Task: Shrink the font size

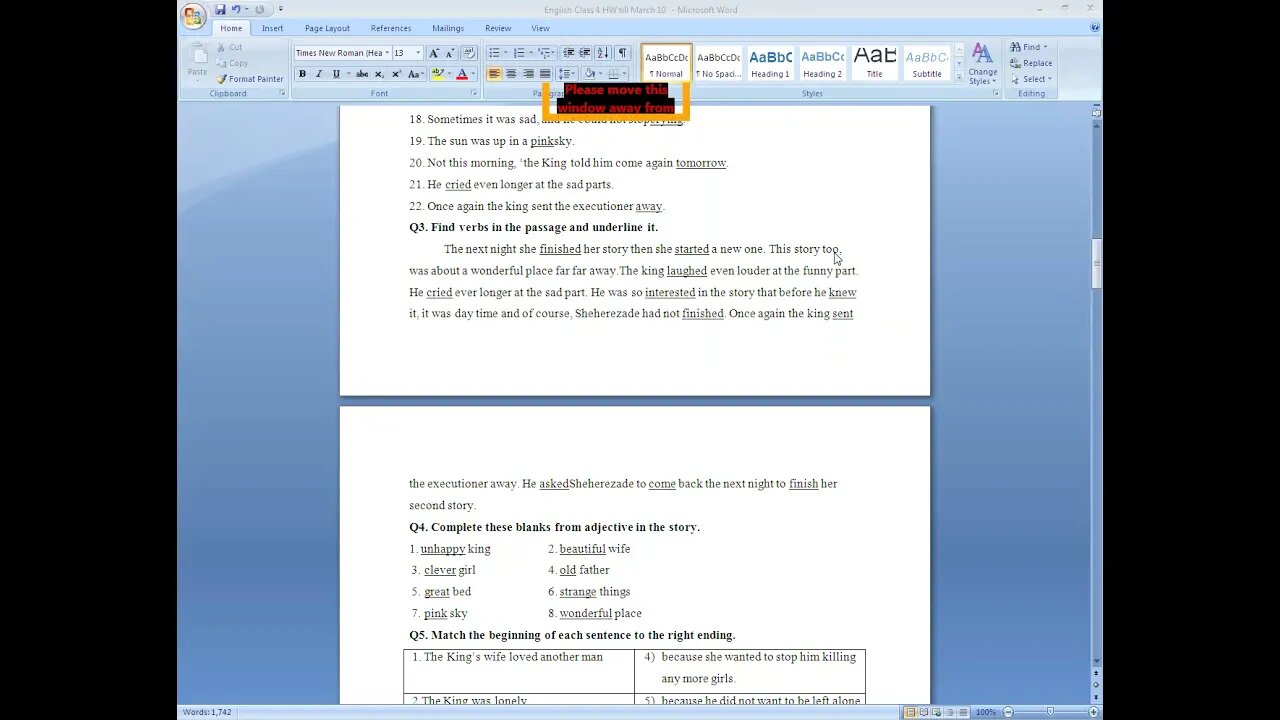Action: pyautogui.click(x=449, y=53)
